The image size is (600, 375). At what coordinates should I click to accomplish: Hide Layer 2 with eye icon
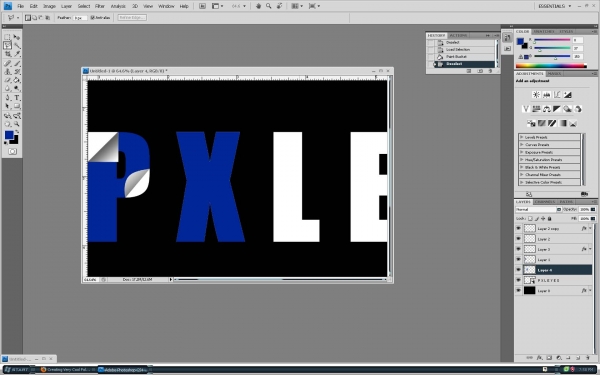pyautogui.click(x=518, y=239)
